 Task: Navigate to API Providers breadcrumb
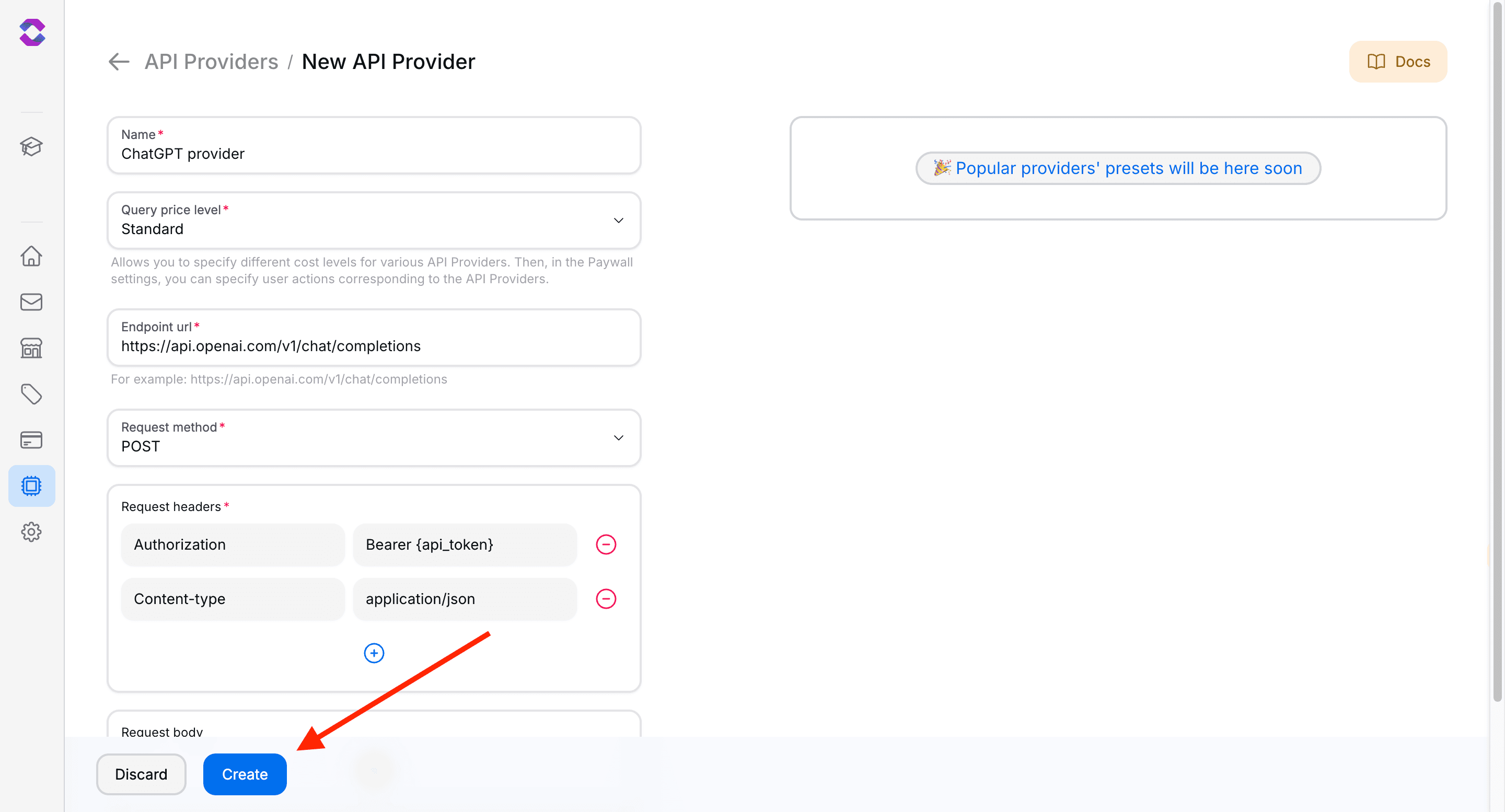point(212,61)
